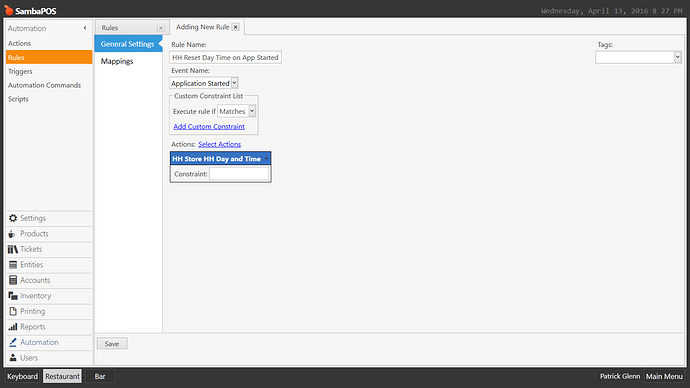Click the Tickets label in sidebar
This screenshot has width=690, height=388.
pyautogui.click(x=31, y=249)
